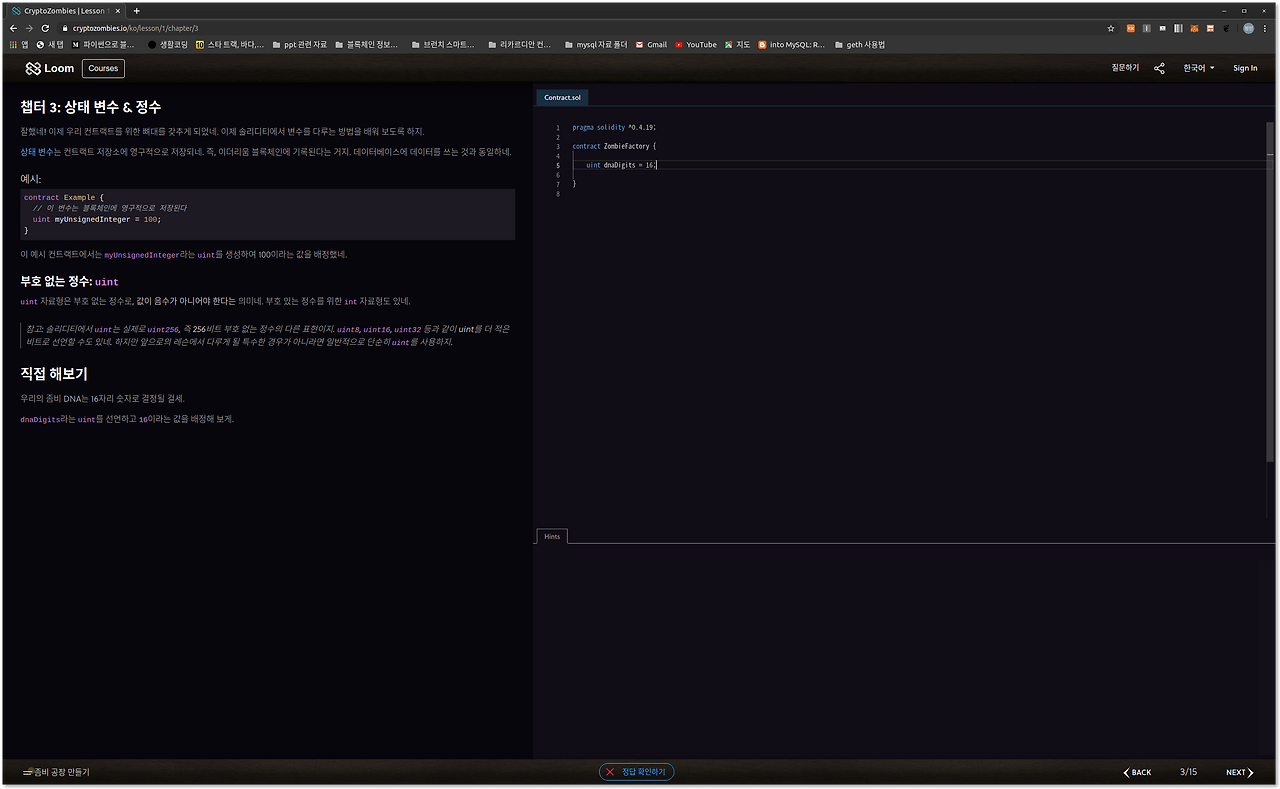This screenshot has width=1280, height=789.
Task: Click the 3/15 chapter progress indicator
Action: (1188, 772)
